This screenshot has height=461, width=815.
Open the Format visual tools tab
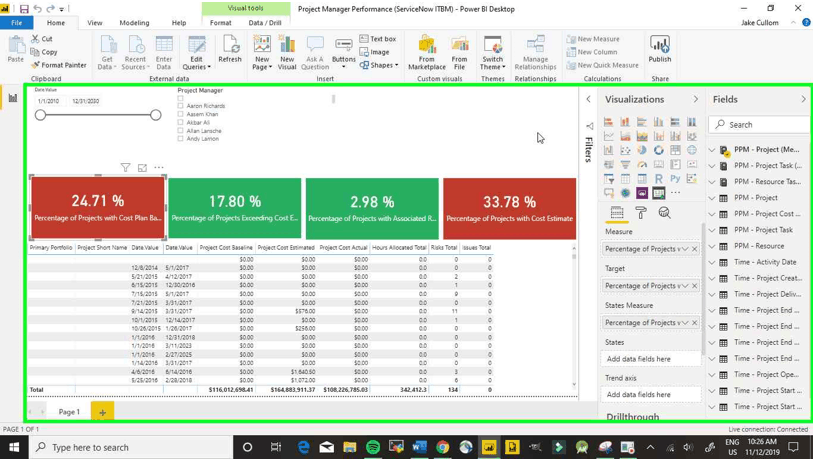point(220,23)
